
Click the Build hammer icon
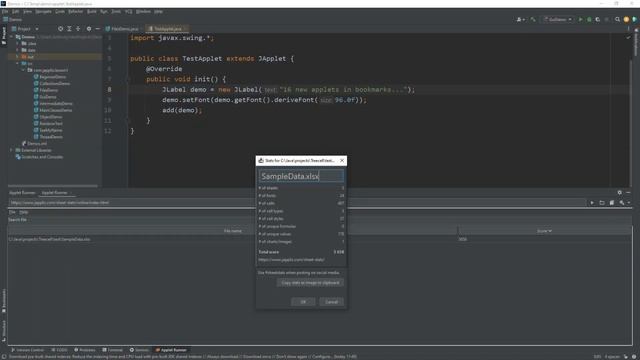[533, 19]
